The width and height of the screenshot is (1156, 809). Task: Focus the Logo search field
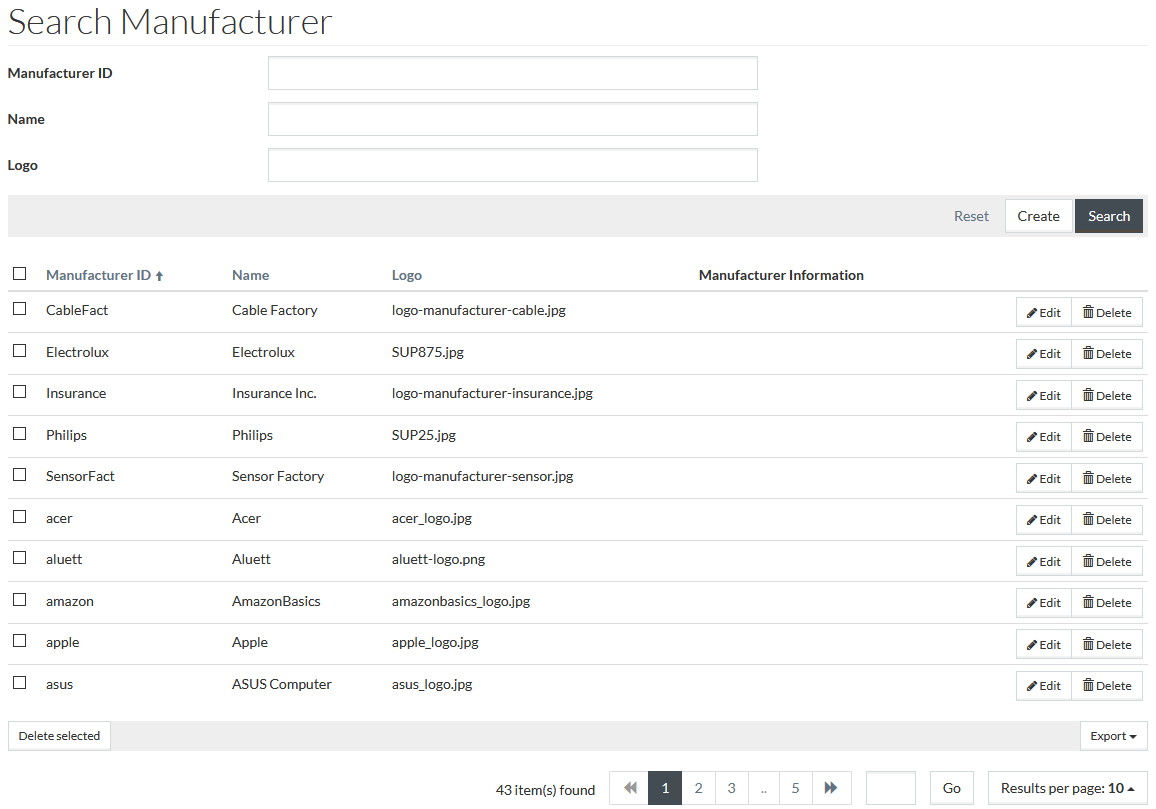(512, 165)
